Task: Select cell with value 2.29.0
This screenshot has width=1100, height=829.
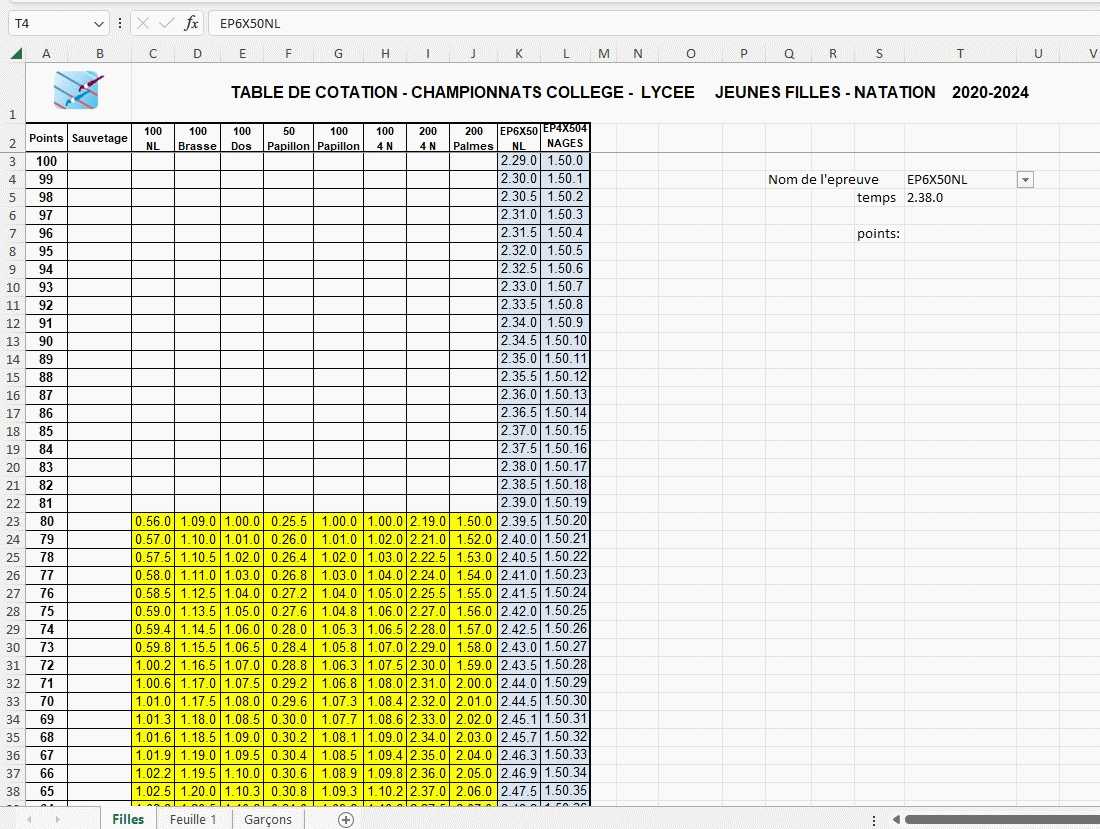Action: [x=518, y=161]
